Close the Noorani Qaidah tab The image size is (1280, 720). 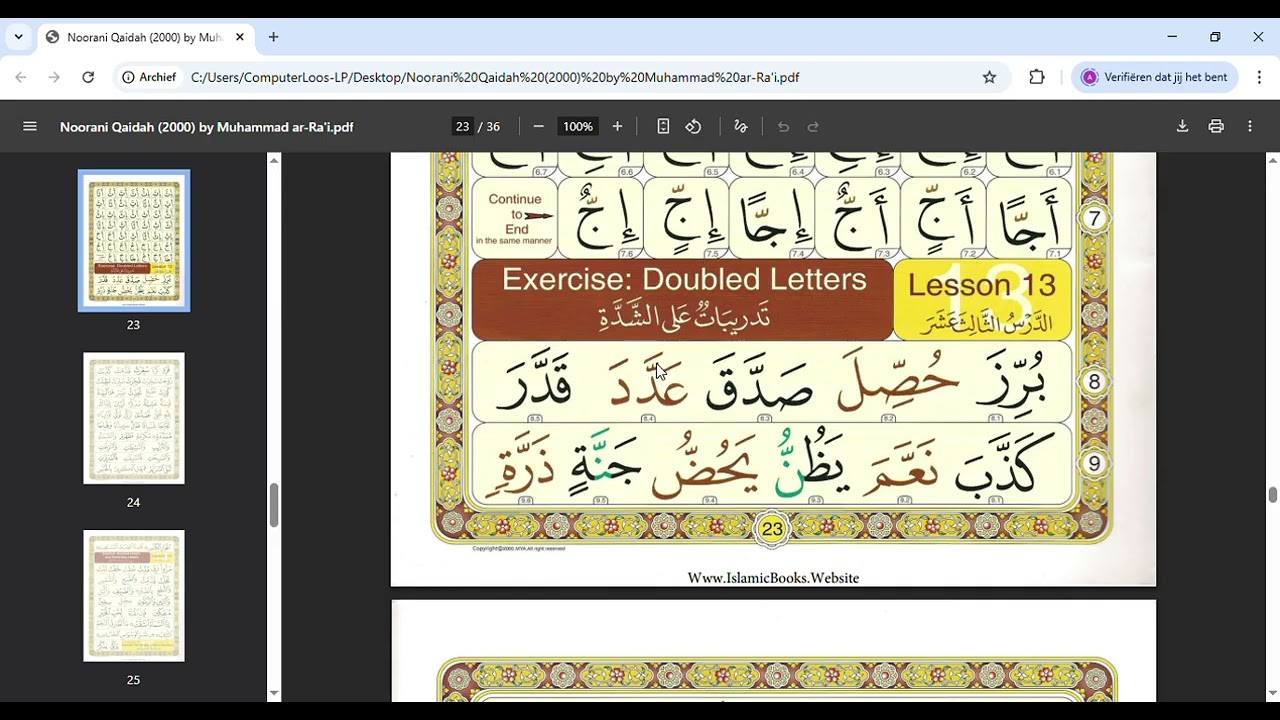pyautogui.click(x=240, y=37)
